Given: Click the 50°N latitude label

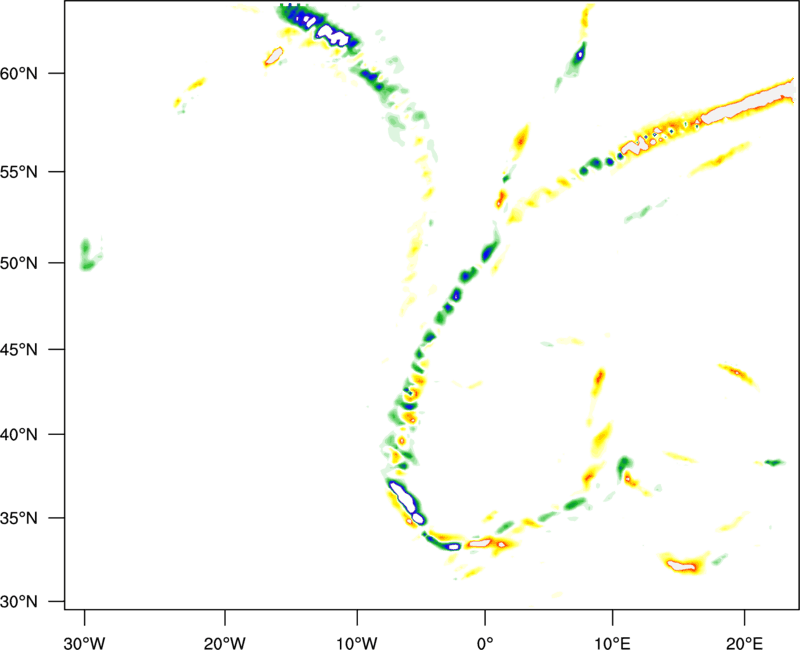Looking at the screenshot, I should [x=19, y=263].
